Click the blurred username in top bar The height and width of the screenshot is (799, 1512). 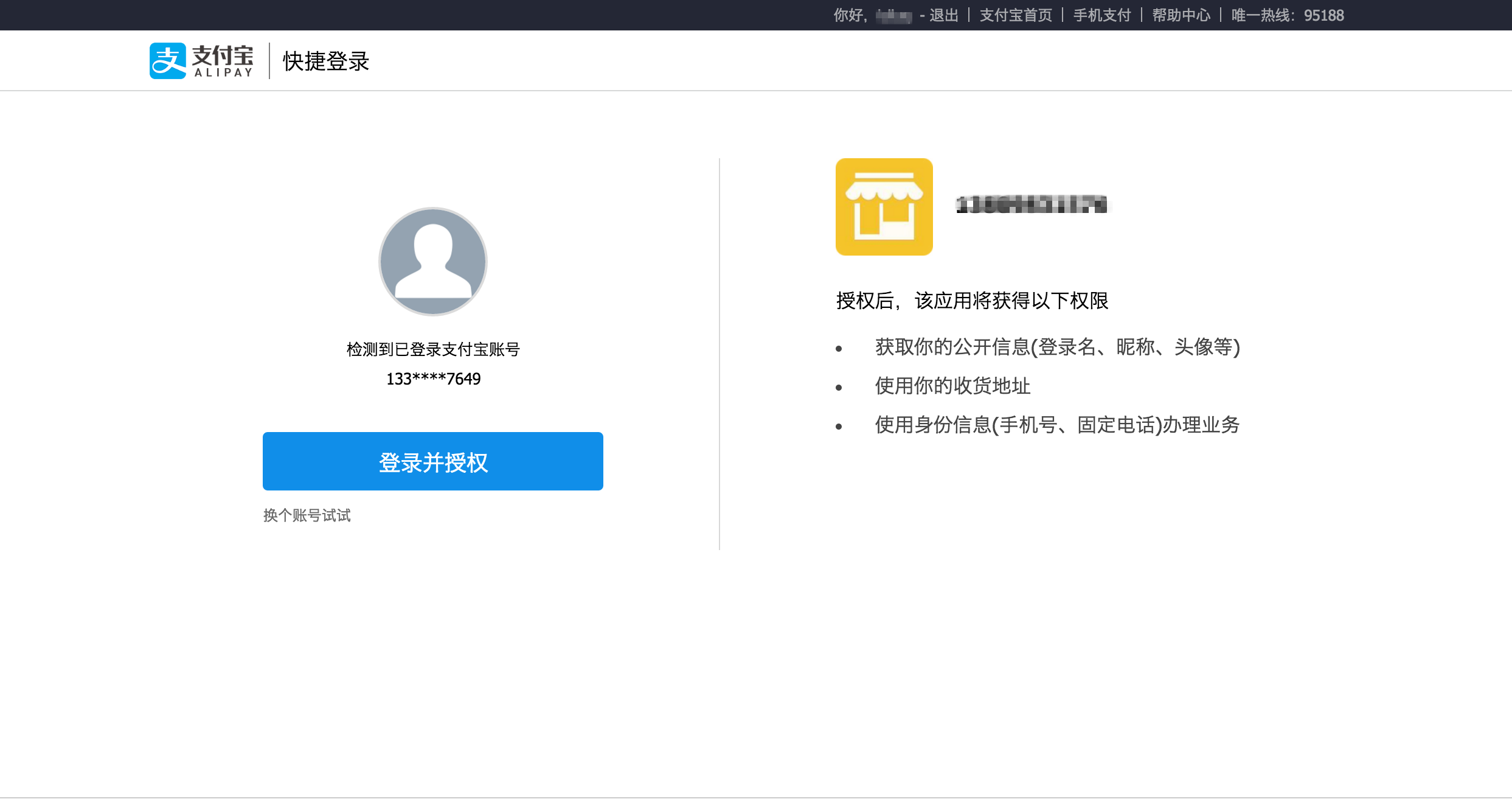(x=893, y=16)
